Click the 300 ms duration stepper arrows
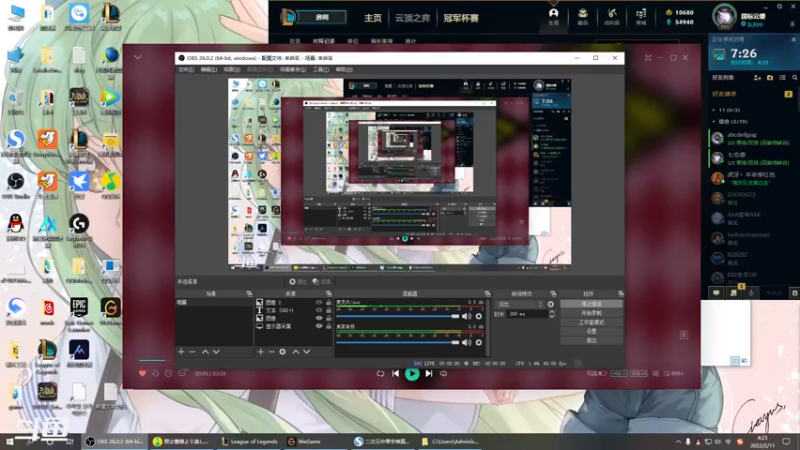The width and height of the screenshot is (800, 450). [552, 314]
